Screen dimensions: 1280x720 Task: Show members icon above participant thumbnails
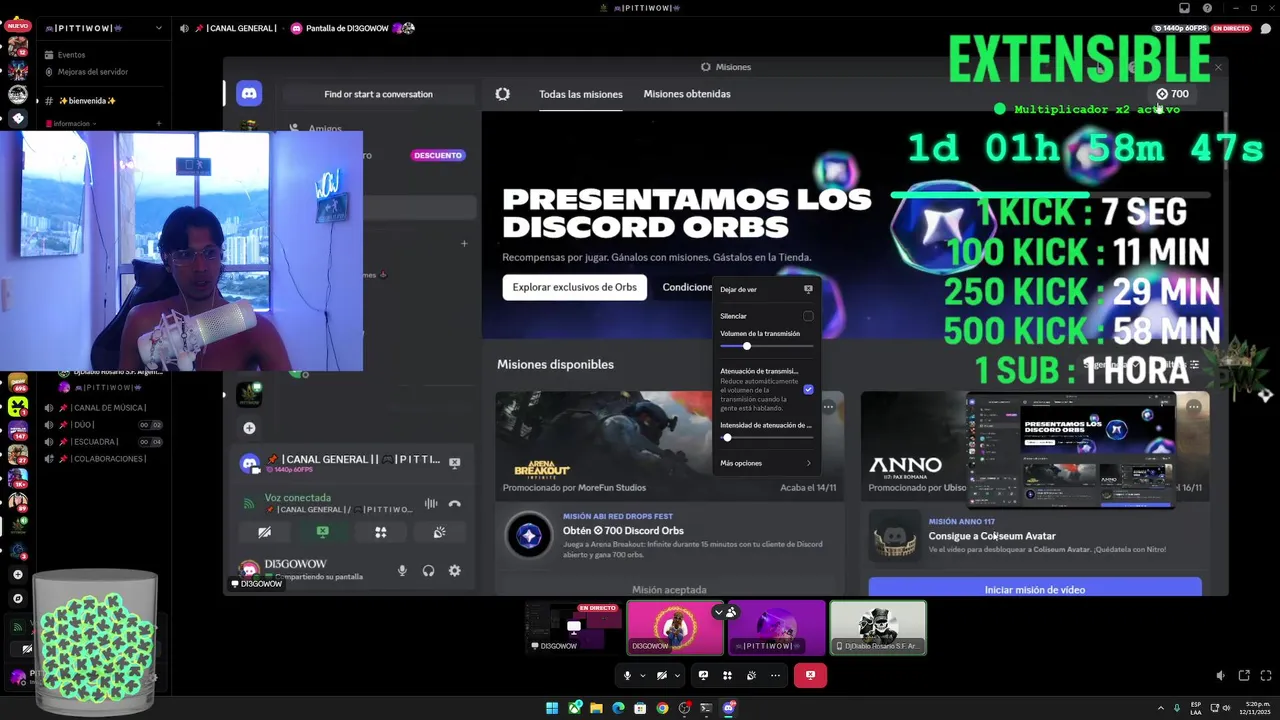pyautogui.click(x=732, y=612)
